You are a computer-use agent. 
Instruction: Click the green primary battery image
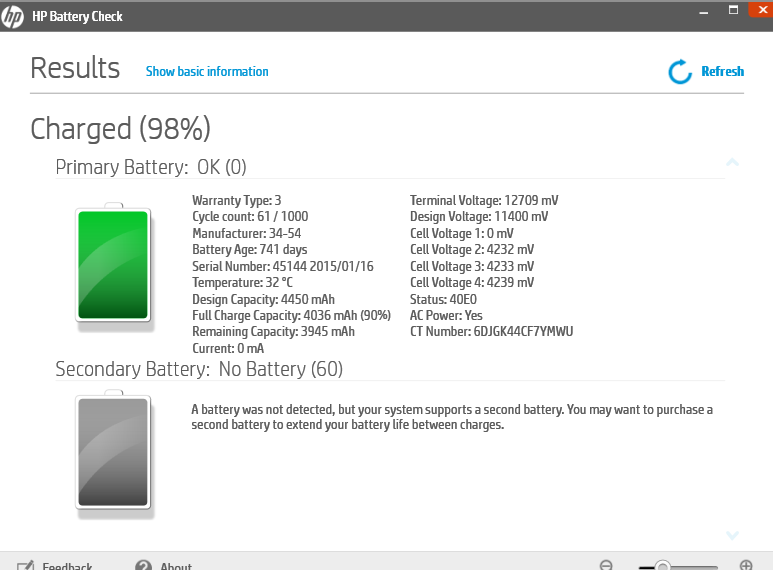coord(113,264)
